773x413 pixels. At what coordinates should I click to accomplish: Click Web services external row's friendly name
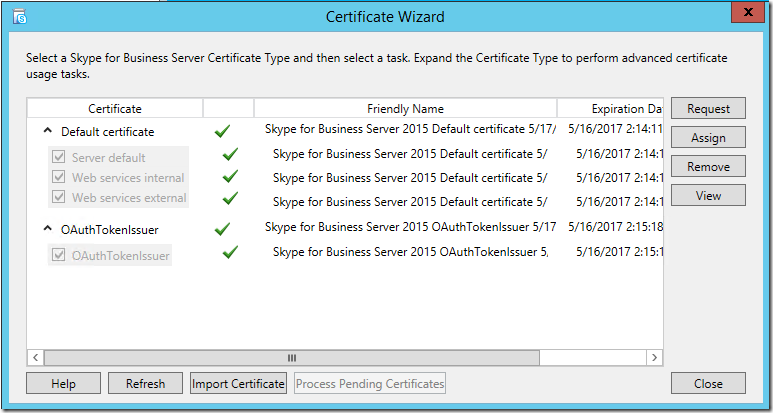[x=410, y=202]
